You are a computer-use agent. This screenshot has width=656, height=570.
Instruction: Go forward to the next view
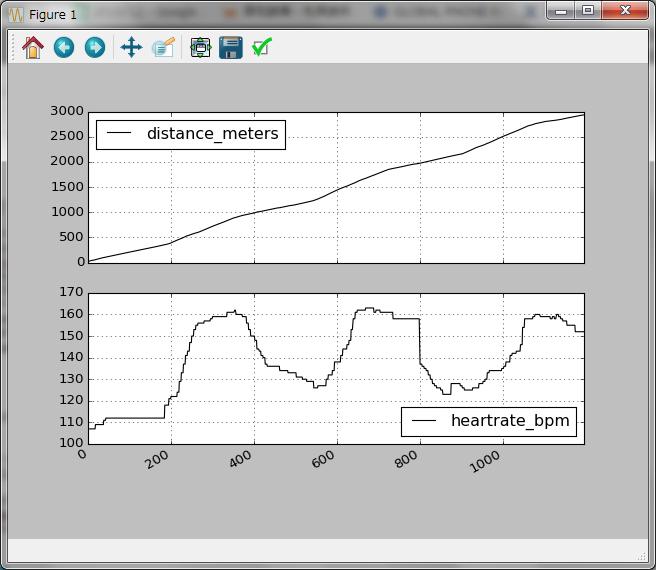point(95,47)
